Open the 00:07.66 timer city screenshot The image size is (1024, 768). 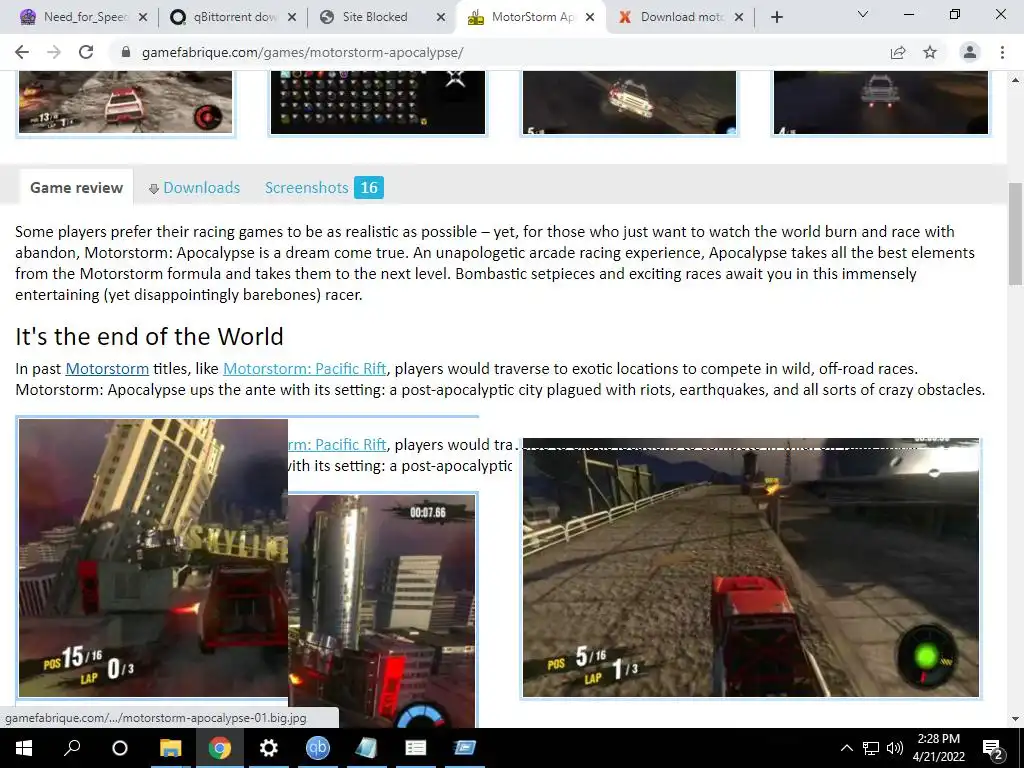(x=382, y=611)
